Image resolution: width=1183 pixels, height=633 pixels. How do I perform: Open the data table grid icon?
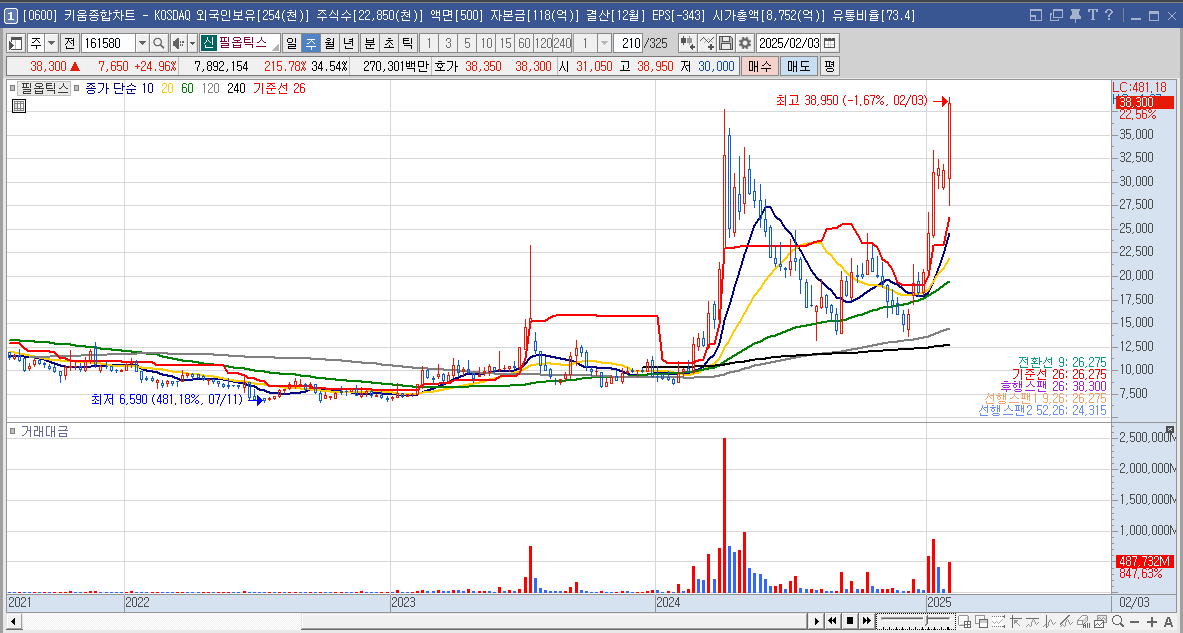pos(19,106)
